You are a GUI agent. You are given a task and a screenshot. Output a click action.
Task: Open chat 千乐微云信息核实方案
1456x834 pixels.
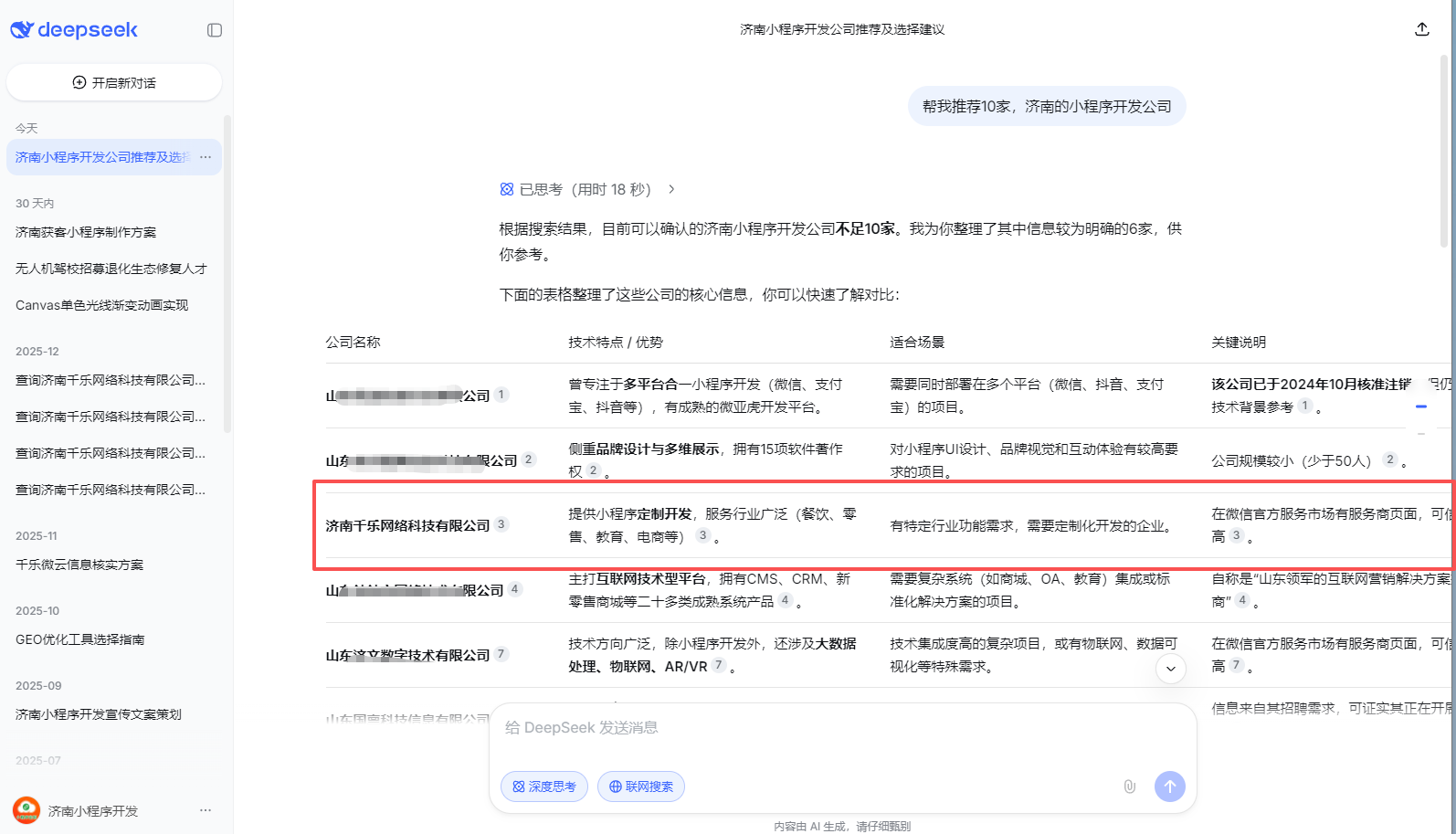coord(79,565)
